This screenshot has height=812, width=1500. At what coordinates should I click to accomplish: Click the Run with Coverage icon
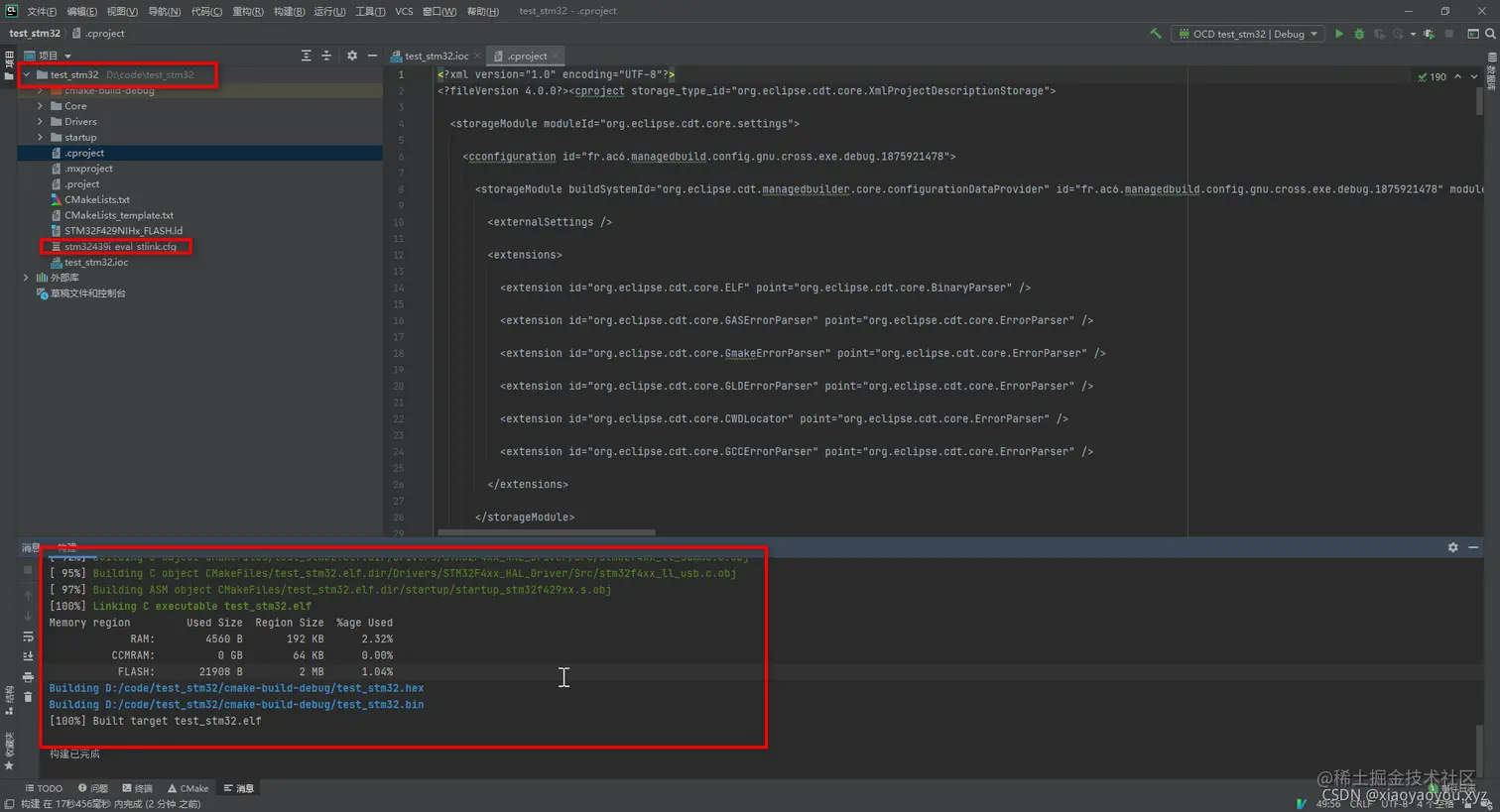click(1379, 34)
